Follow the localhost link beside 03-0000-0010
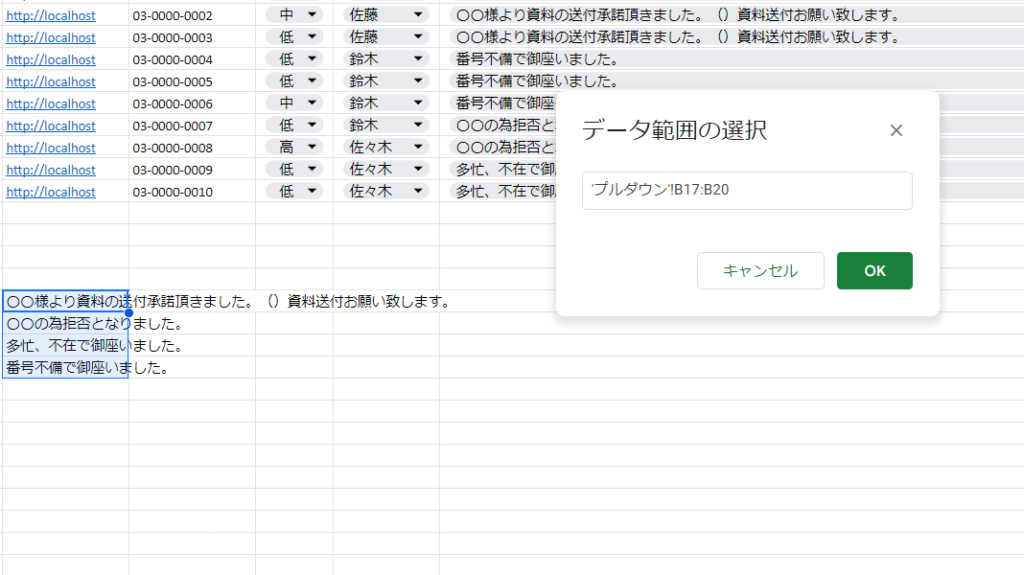The width and height of the screenshot is (1024, 575). (51, 192)
